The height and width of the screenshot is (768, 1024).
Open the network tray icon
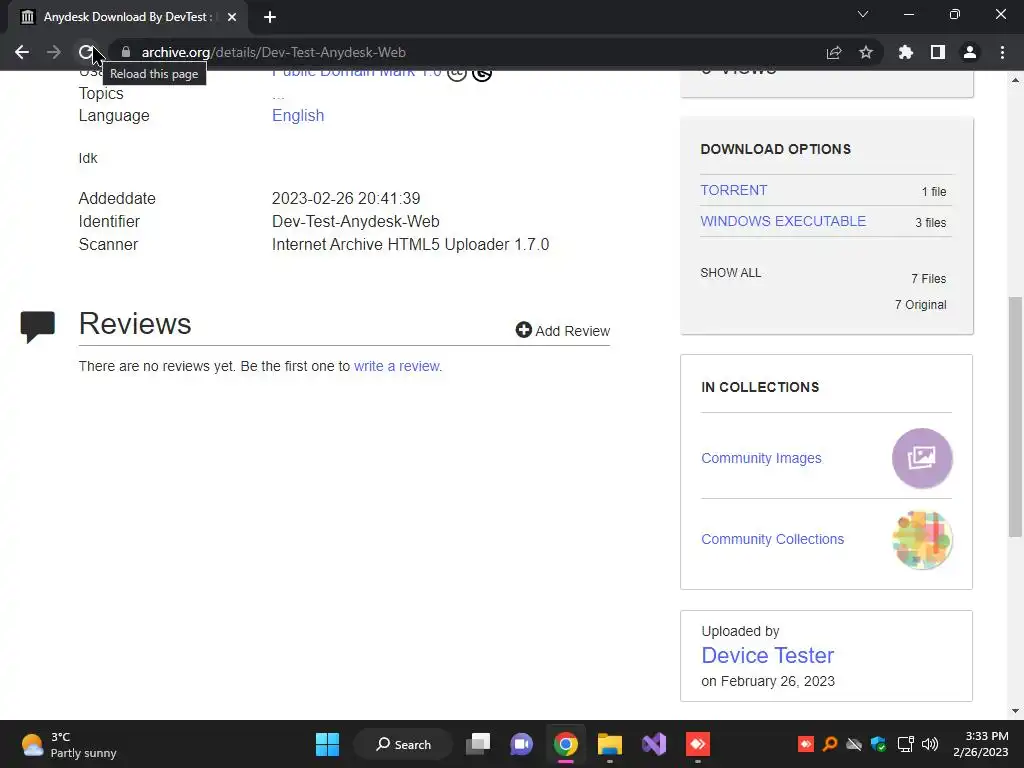906,744
